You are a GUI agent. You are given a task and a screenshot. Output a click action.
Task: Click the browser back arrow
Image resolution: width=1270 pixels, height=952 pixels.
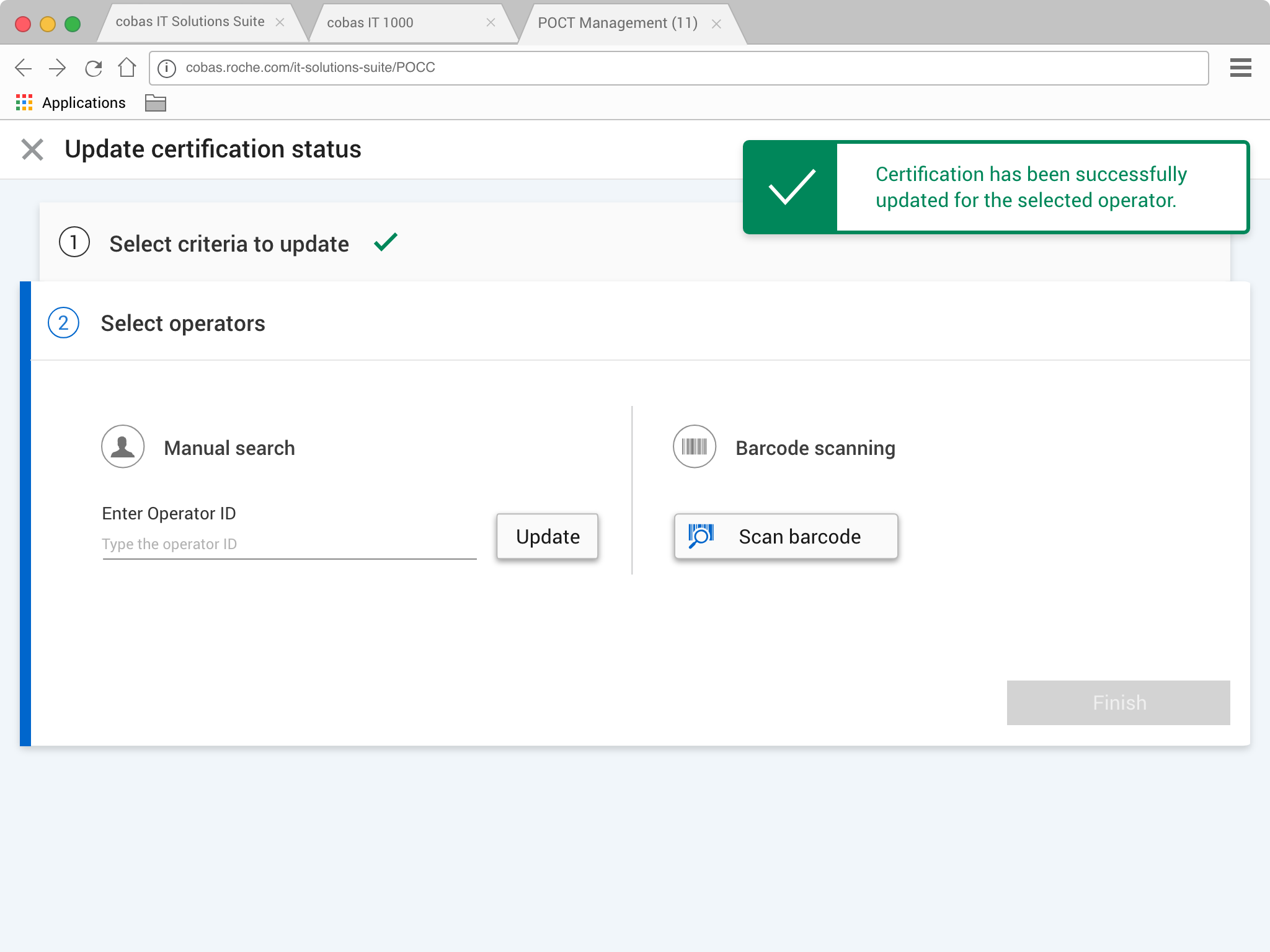(x=24, y=68)
